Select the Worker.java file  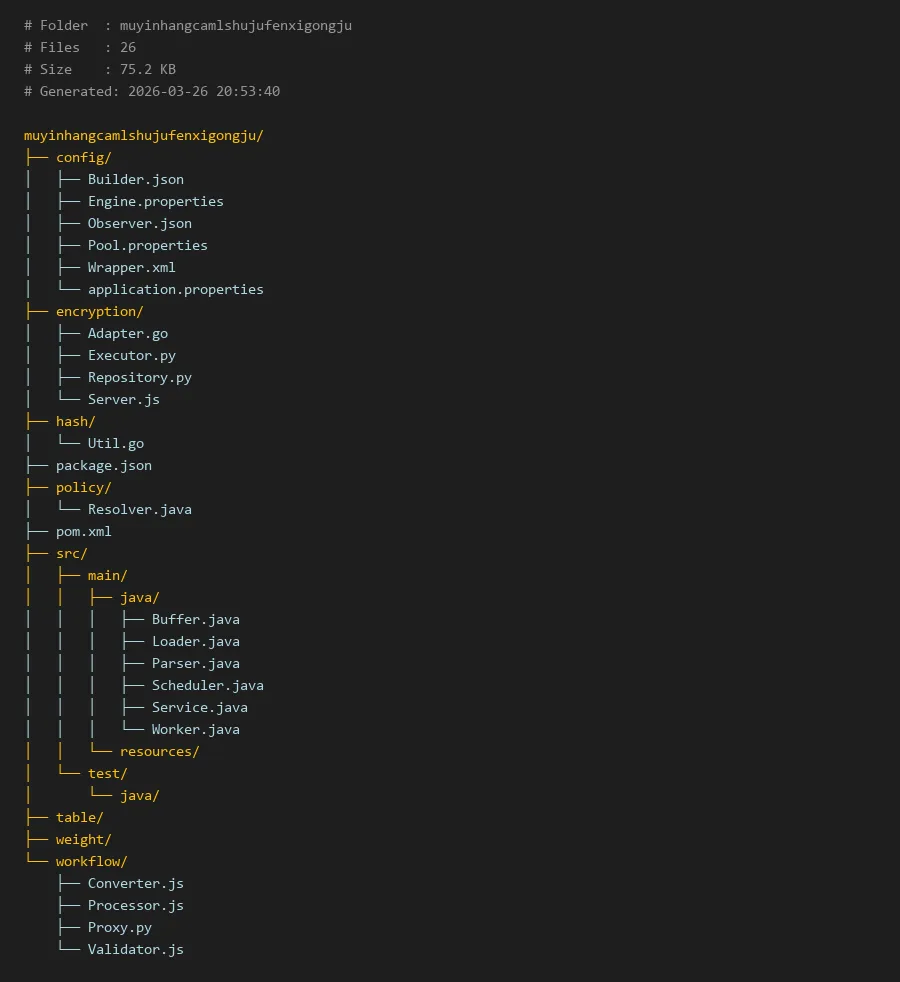pos(195,729)
